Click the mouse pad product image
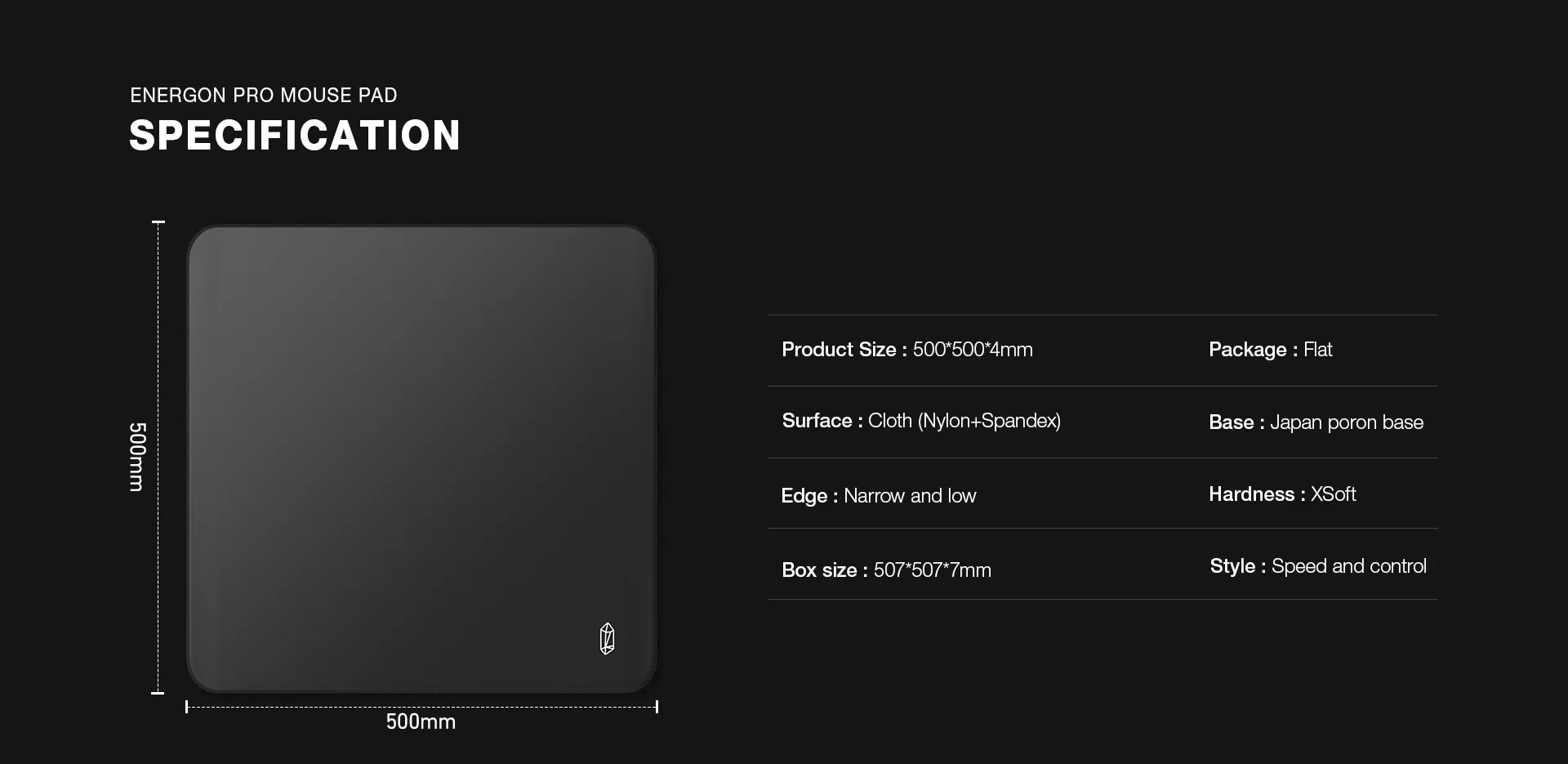The image size is (1568, 764). point(421,458)
